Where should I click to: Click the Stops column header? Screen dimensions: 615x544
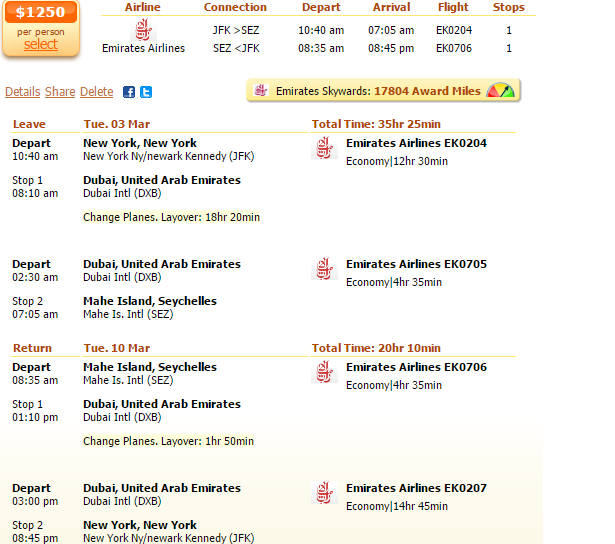pyautogui.click(x=509, y=7)
